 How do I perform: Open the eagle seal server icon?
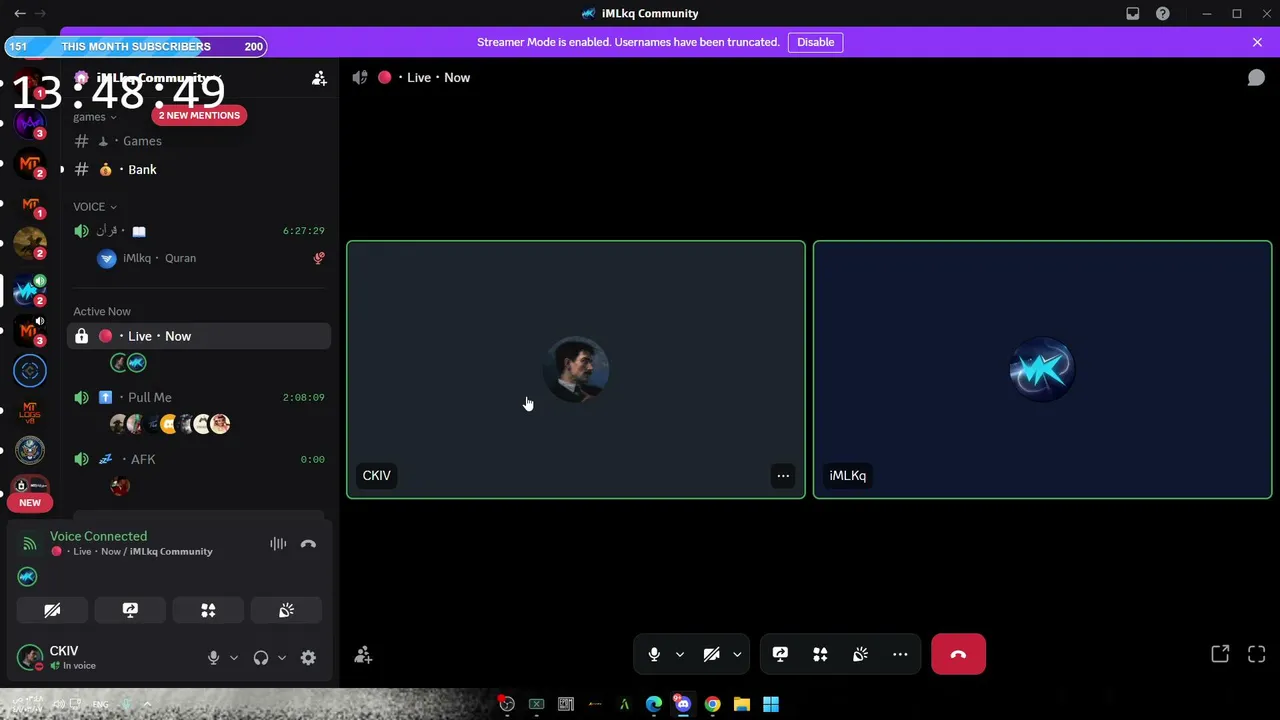click(30, 450)
